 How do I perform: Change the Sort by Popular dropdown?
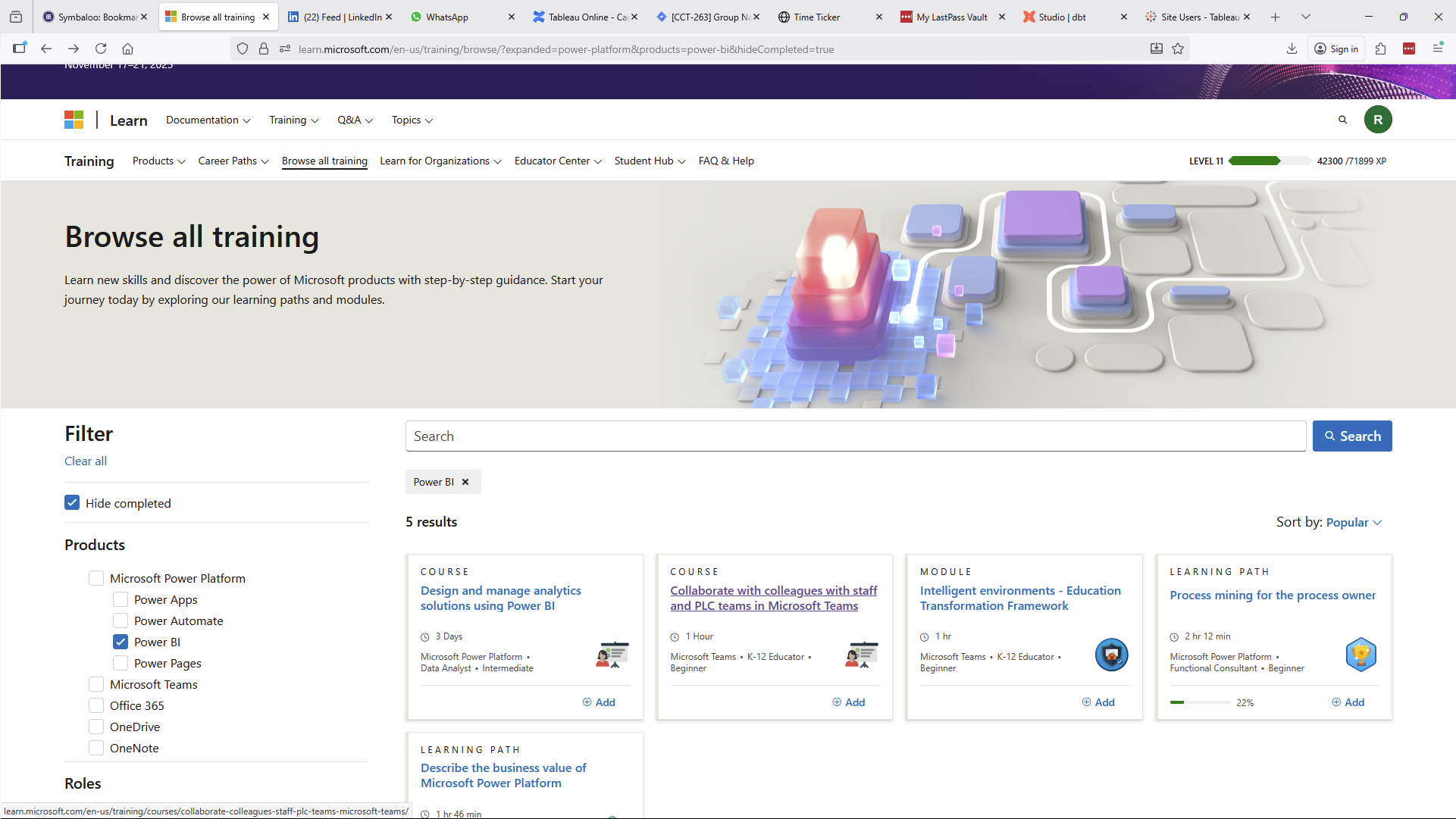coord(1354,522)
